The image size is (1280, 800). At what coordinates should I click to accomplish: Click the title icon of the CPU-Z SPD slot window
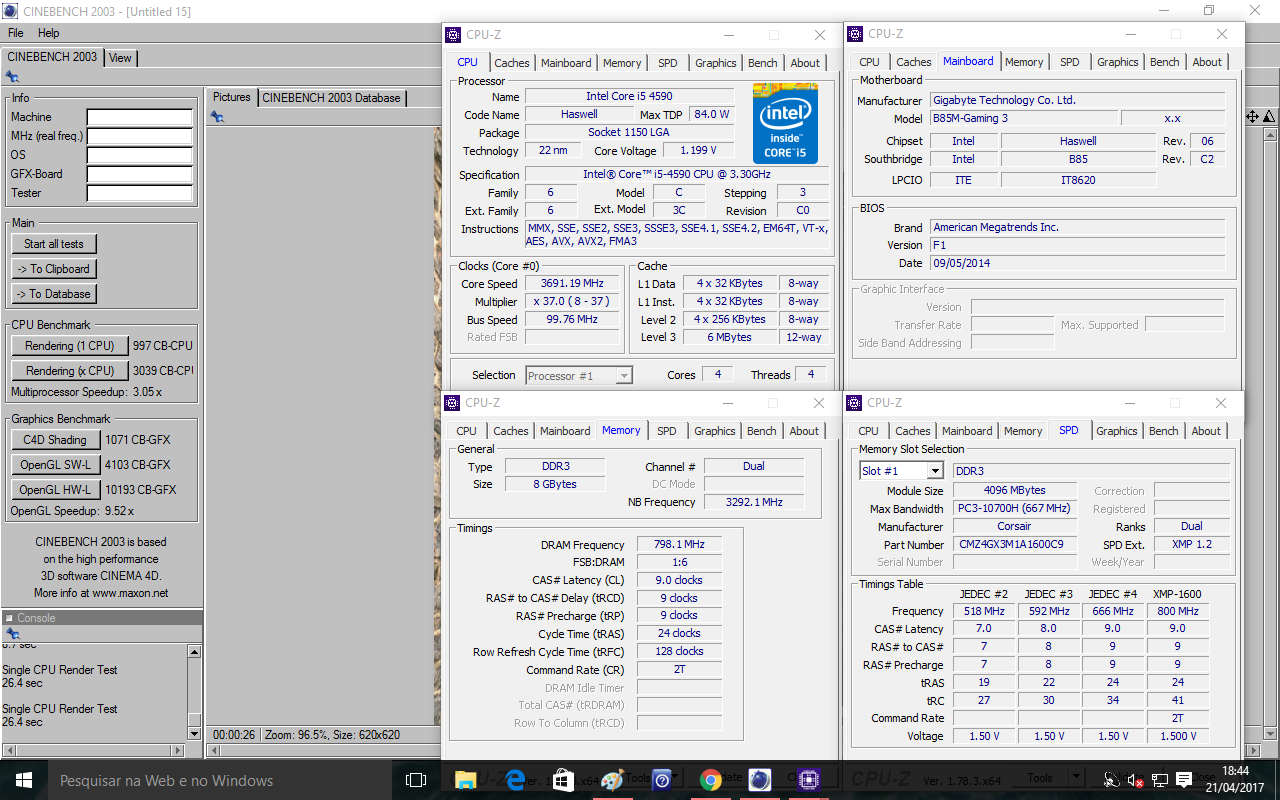pyautogui.click(x=854, y=403)
